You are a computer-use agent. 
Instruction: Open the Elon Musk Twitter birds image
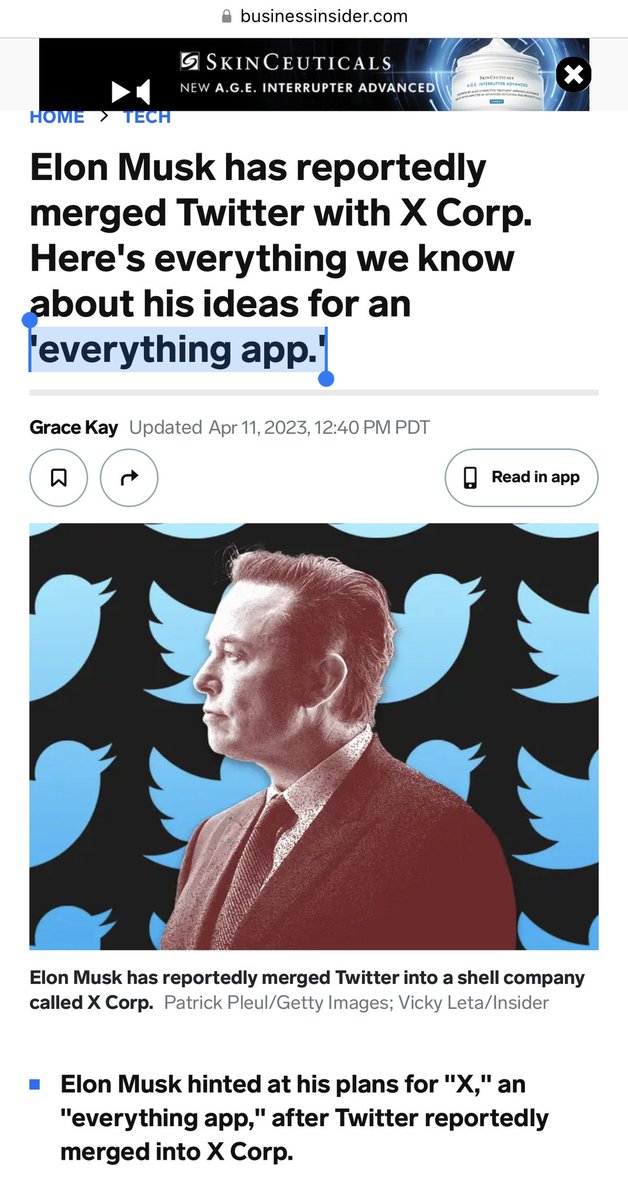(314, 736)
